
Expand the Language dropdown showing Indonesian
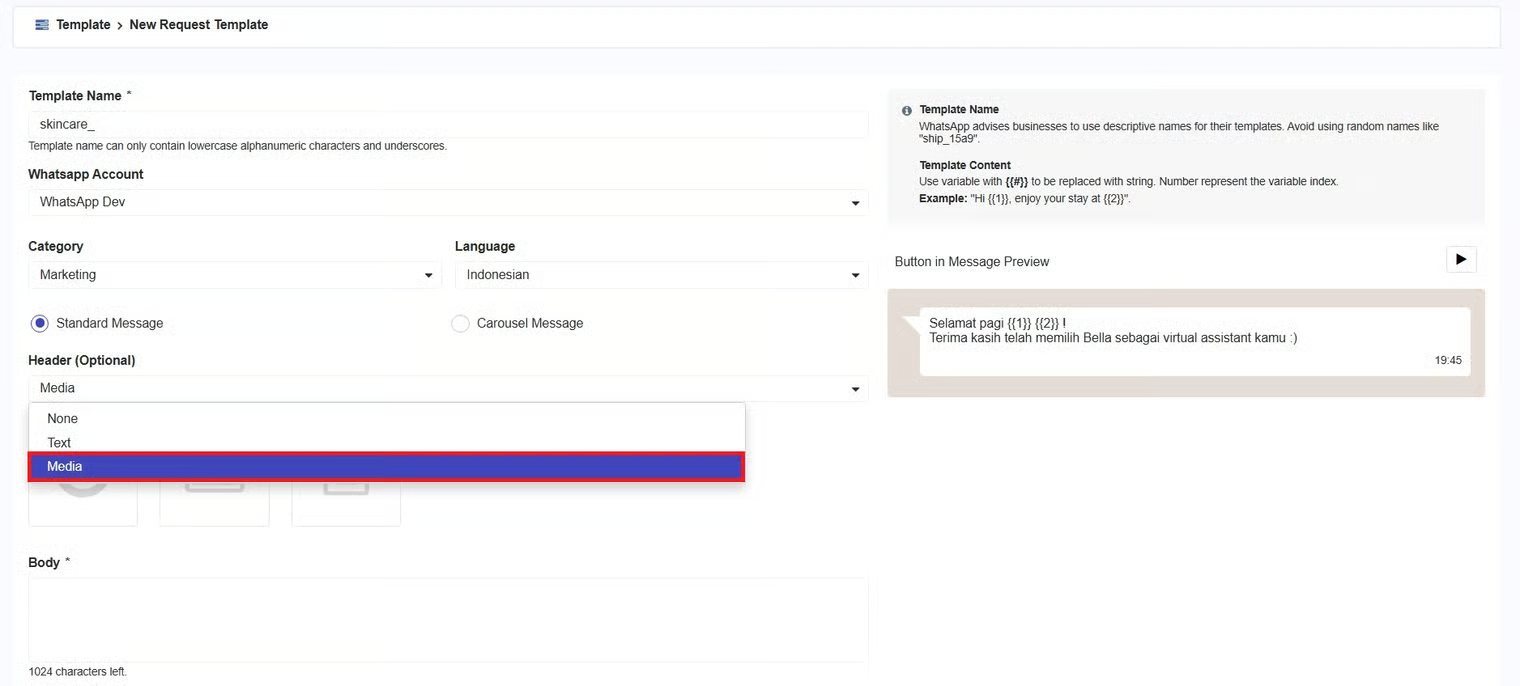tap(660, 275)
